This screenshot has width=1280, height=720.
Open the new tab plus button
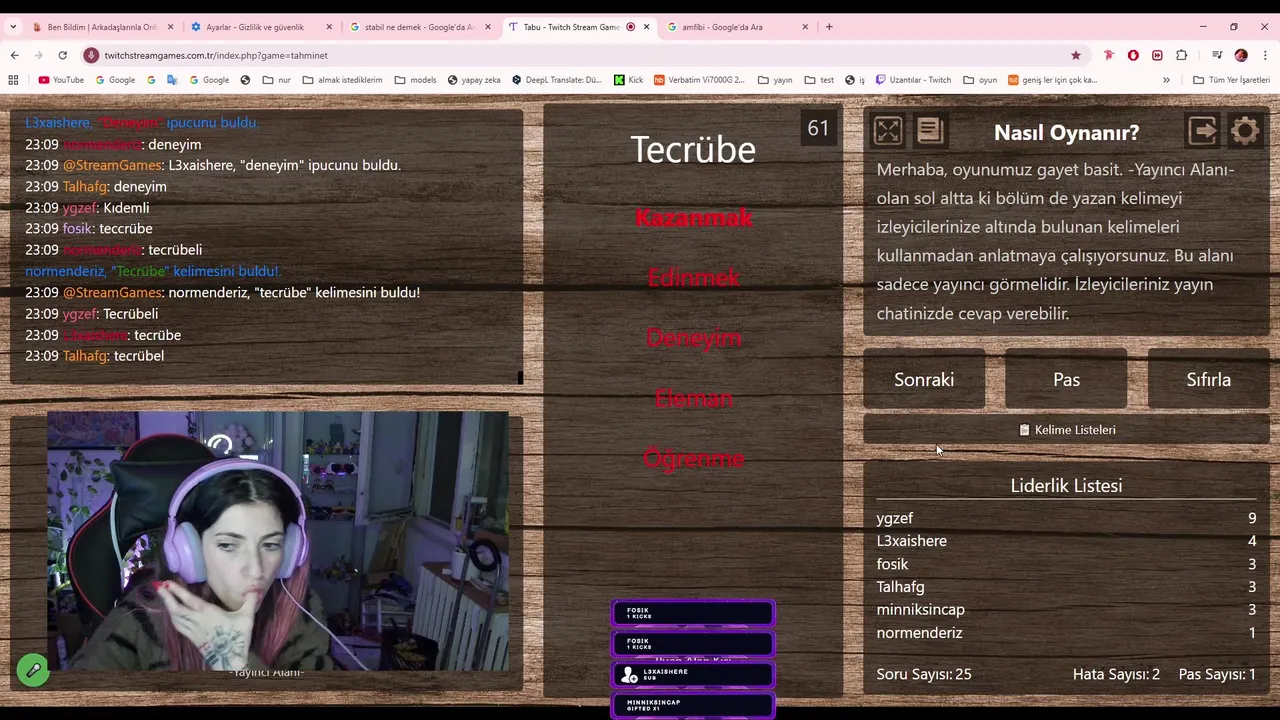pyautogui.click(x=829, y=27)
